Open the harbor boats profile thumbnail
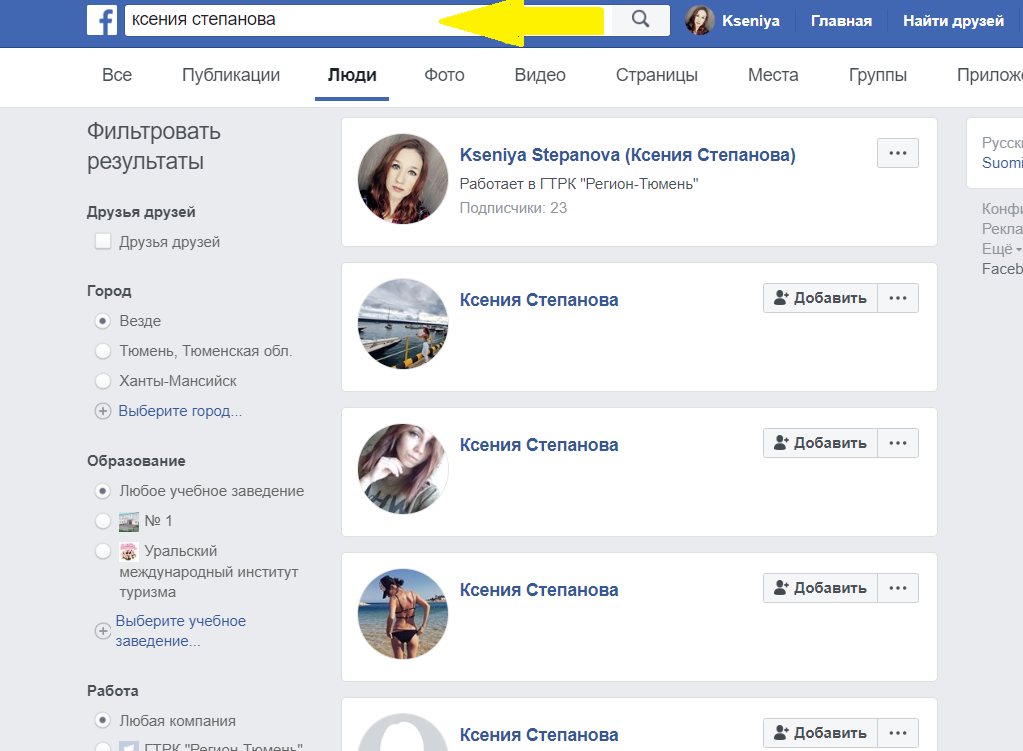 pyautogui.click(x=403, y=324)
